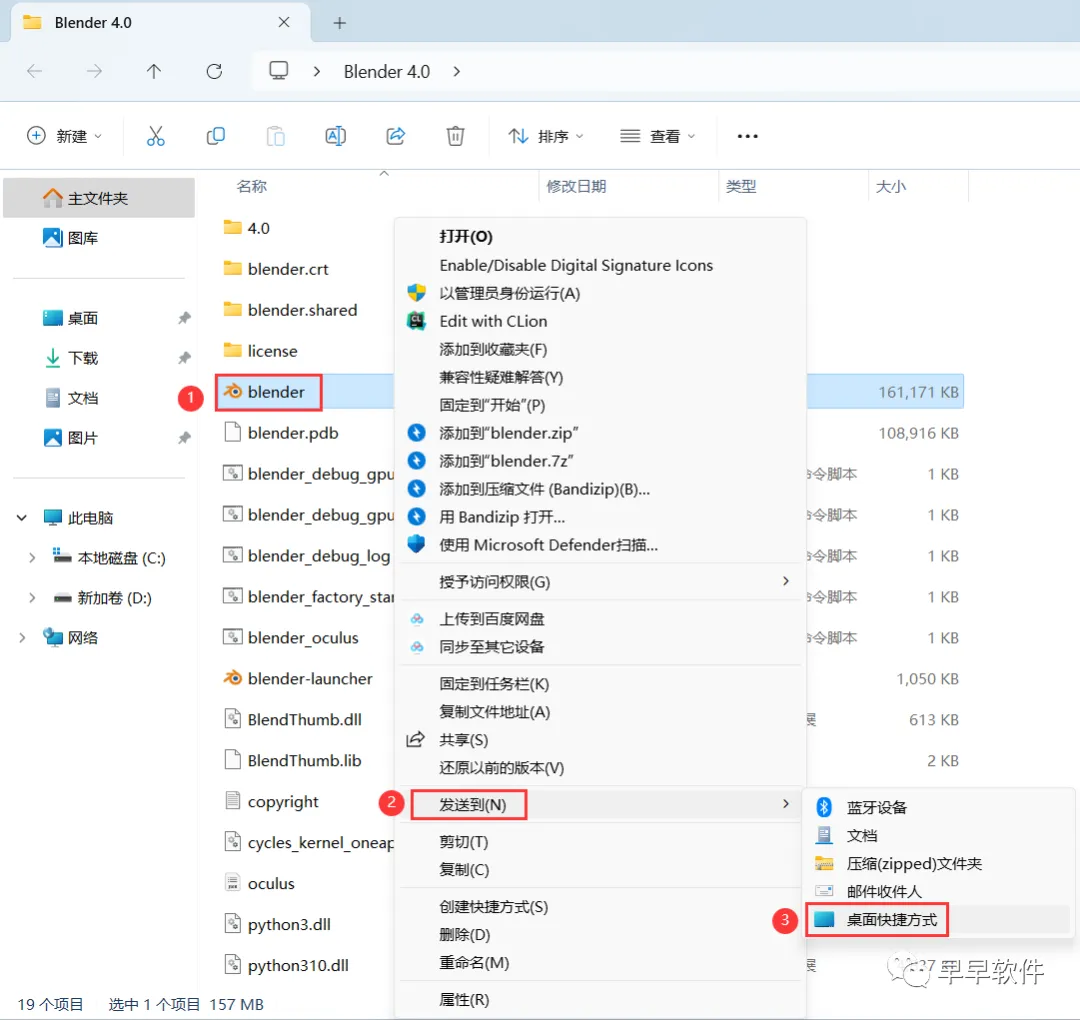
Task: Expand the 网络 tree node
Action: click(22, 638)
